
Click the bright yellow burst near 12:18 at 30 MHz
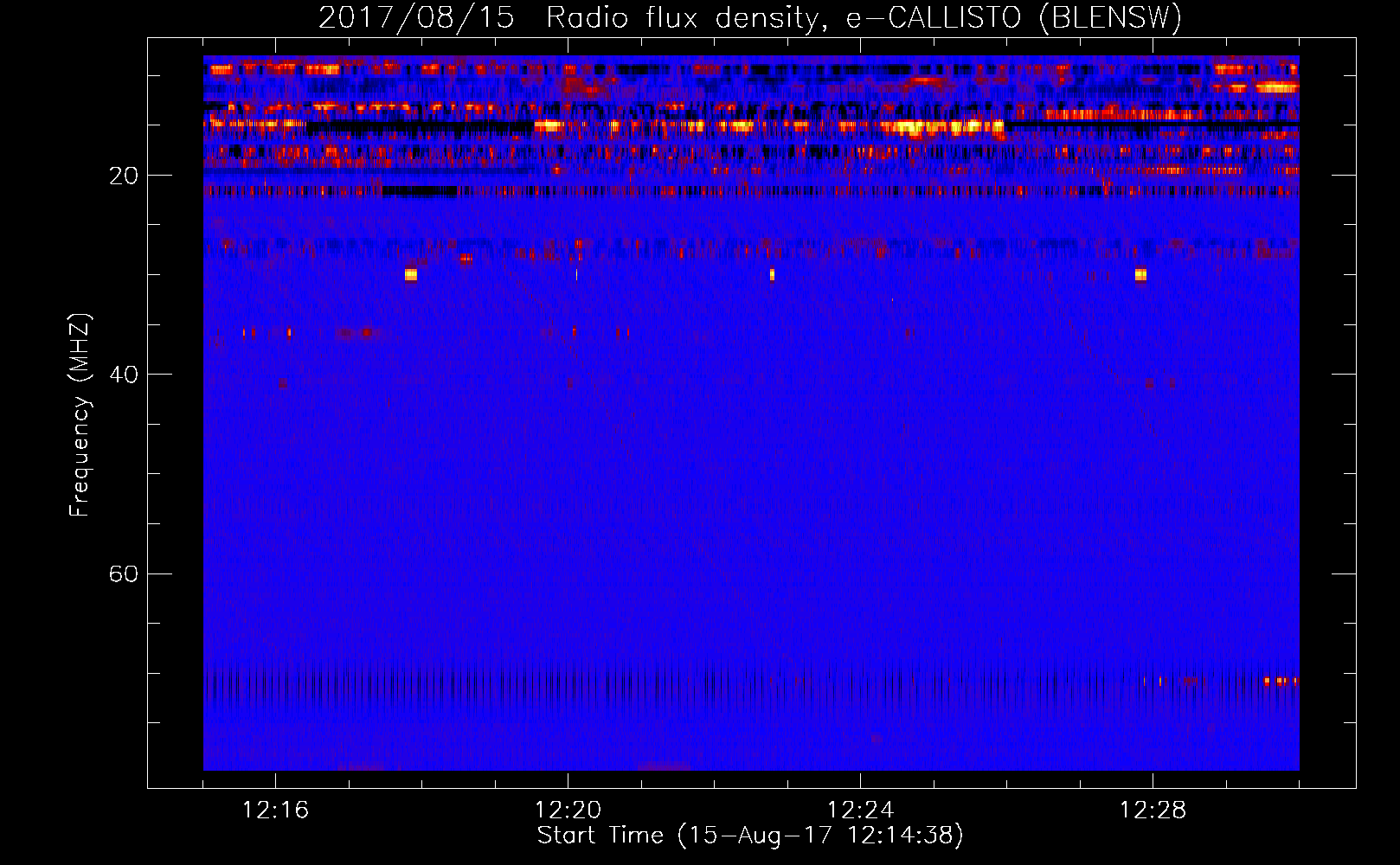coord(410,275)
